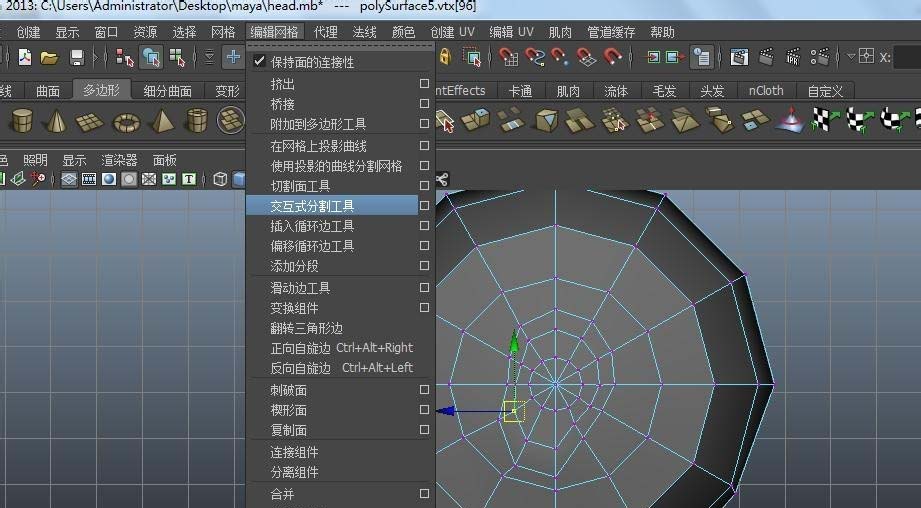Open the 代理 menu

coord(326,32)
